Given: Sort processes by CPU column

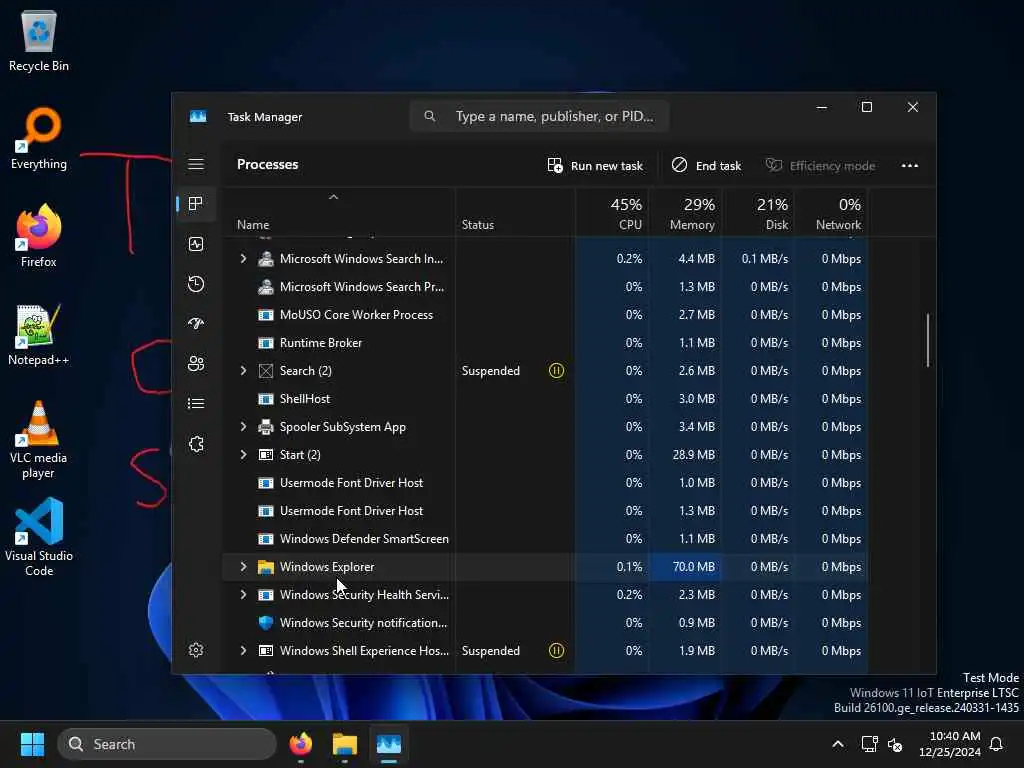Looking at the screenshot, I should 613,214.
